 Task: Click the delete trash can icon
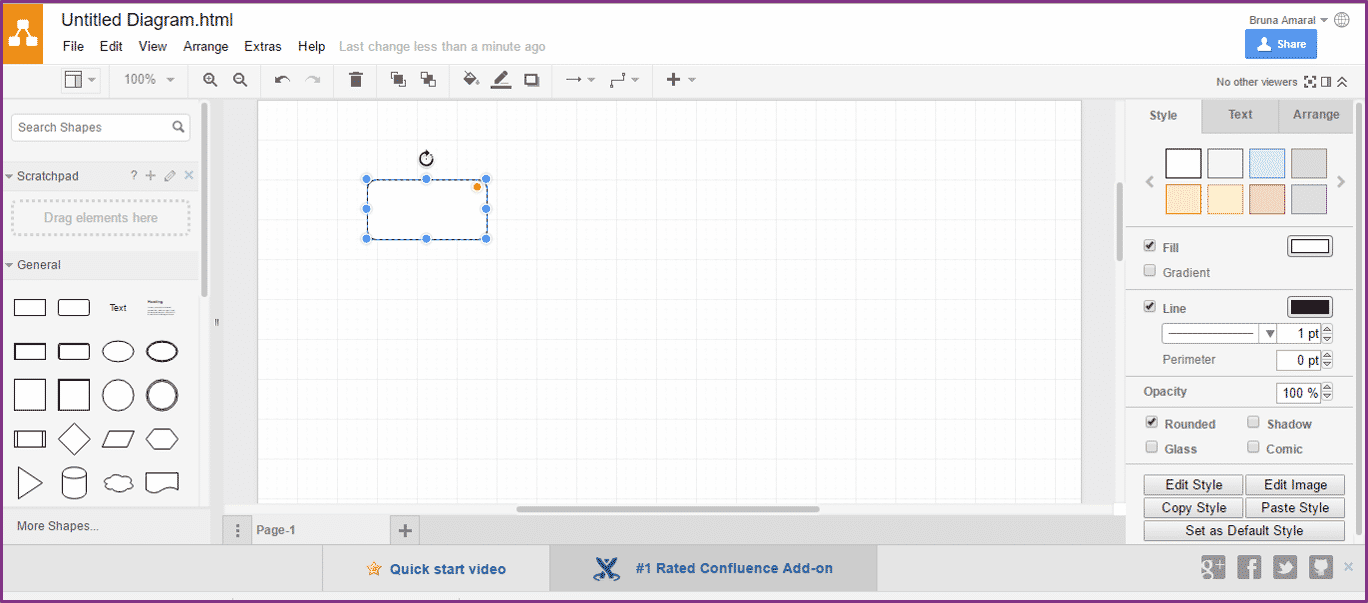point(355,80)
